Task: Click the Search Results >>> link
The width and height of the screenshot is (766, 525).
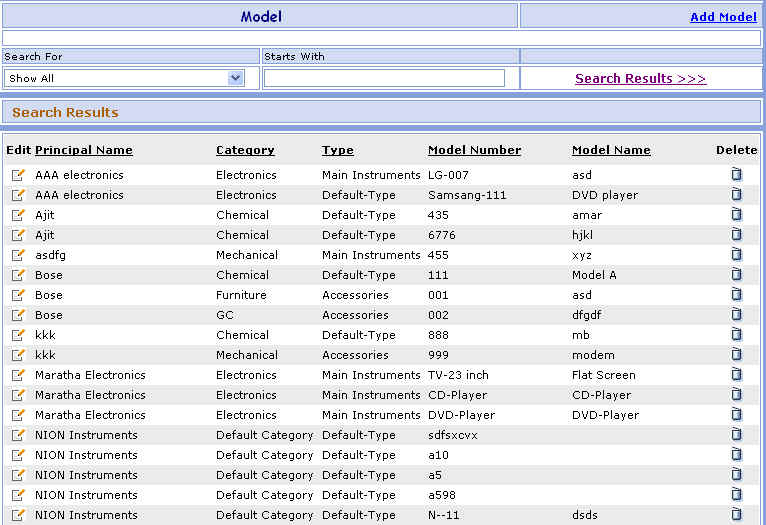Action: pyautogui.click(x=640, y=78)
